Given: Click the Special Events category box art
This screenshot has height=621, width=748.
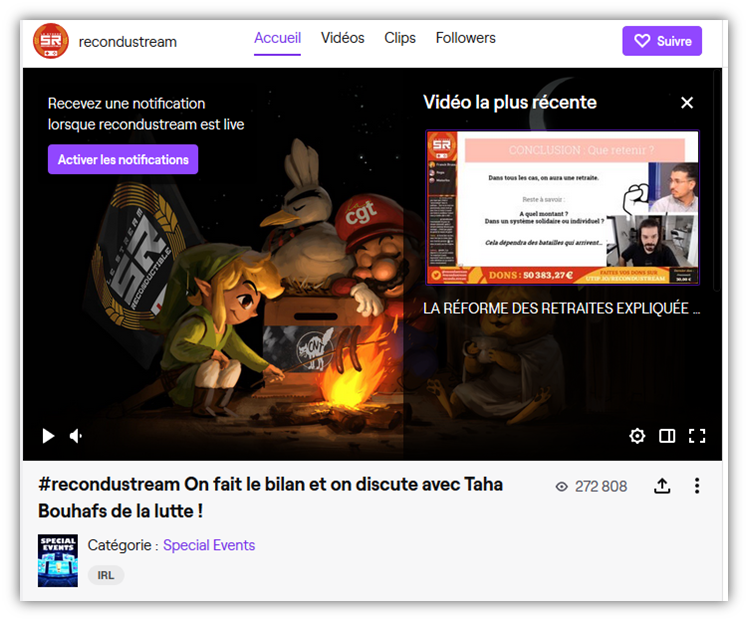Looking at the screenshot, I should (x=58, y=560).
